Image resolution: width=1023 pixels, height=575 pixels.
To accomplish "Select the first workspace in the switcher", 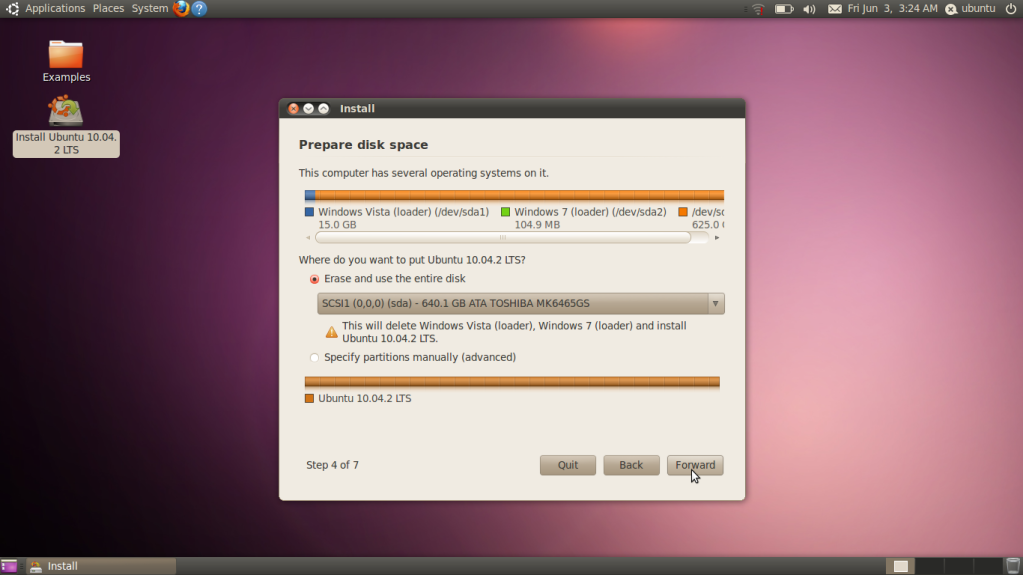I will click(900, 566).
